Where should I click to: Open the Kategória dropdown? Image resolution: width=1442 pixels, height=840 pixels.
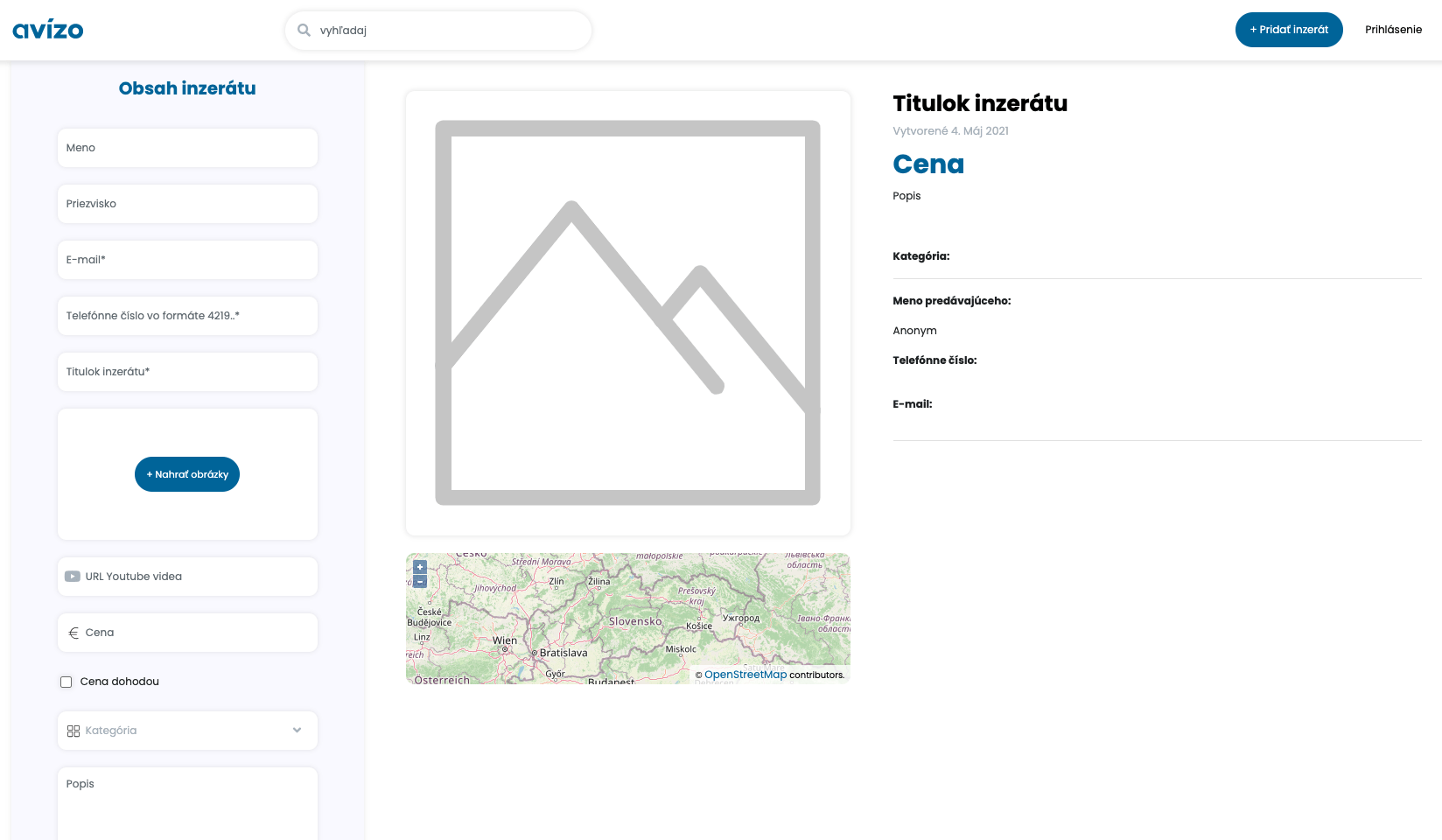187,731
